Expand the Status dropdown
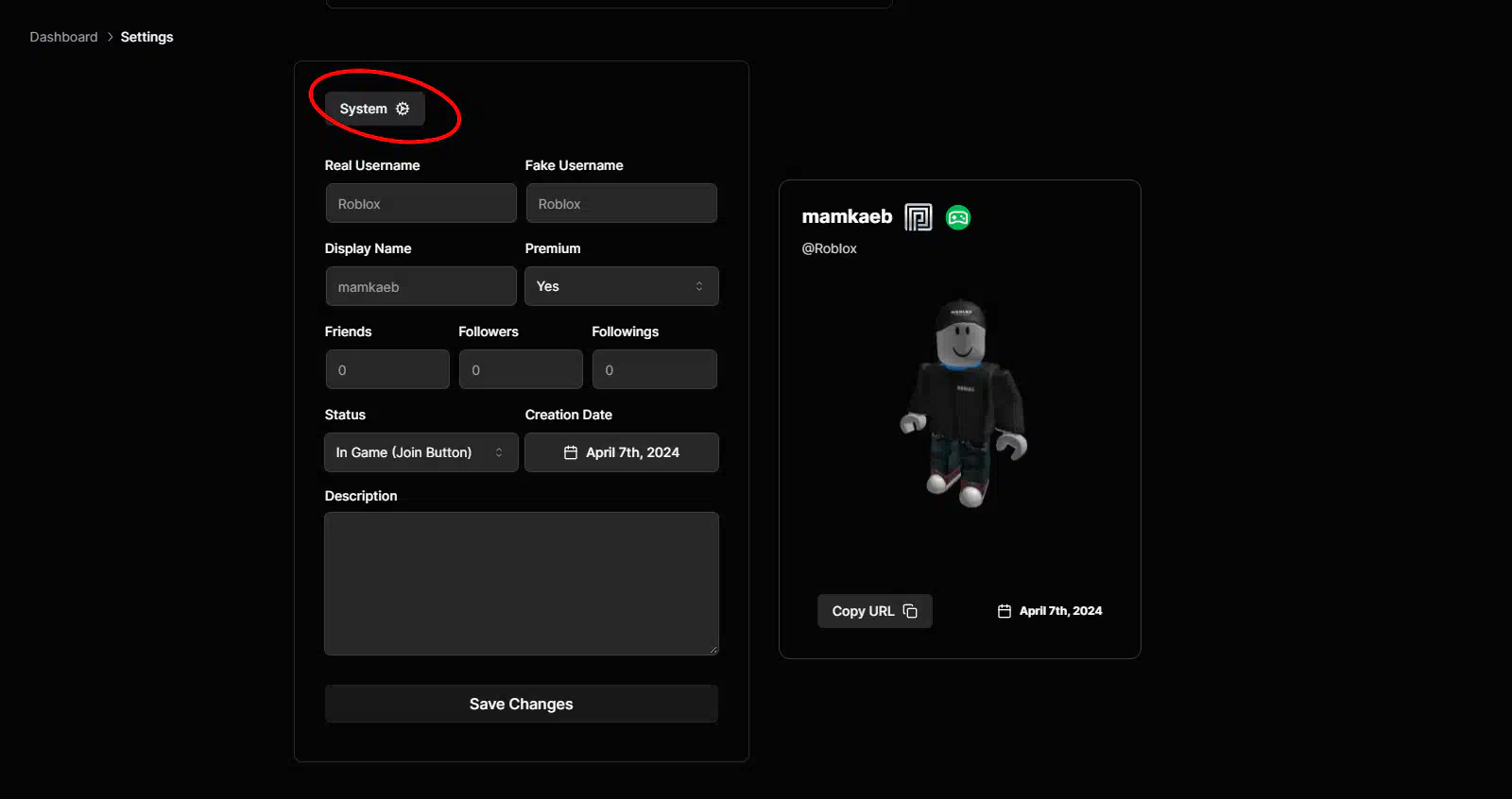1512x799 pixels. pos(421,452)
